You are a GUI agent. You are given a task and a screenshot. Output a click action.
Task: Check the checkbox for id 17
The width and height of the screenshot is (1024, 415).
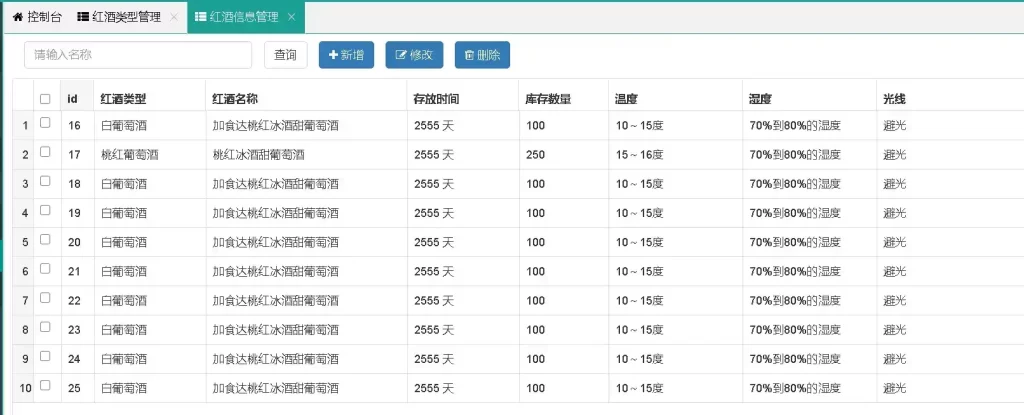[45, 152]
